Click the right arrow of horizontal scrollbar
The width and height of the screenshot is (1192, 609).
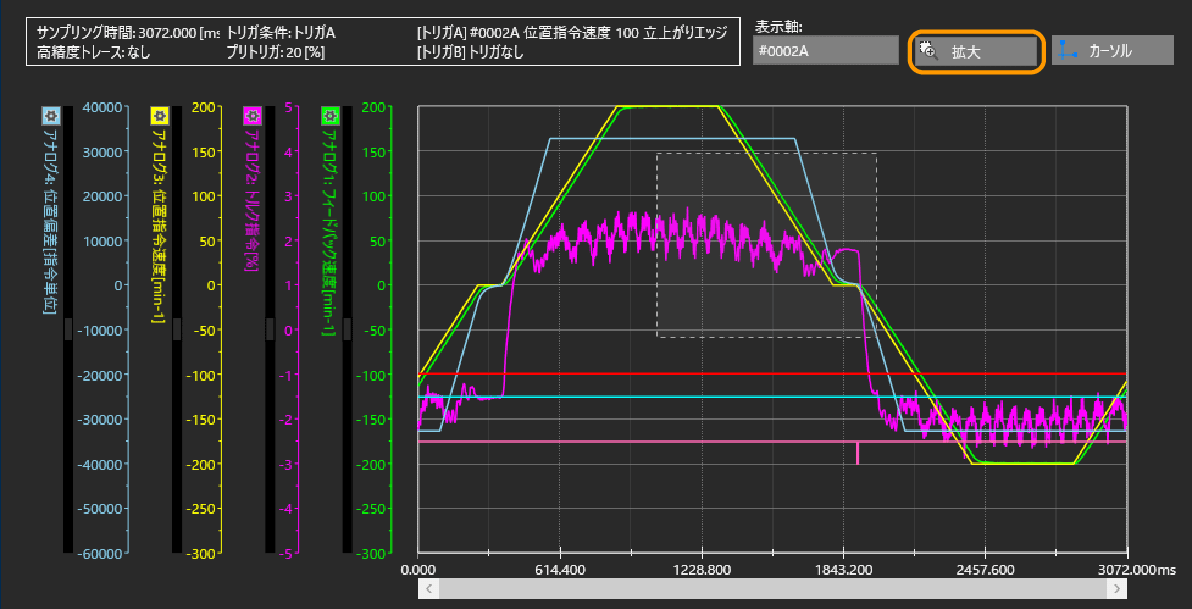(x=1117, y=589)
